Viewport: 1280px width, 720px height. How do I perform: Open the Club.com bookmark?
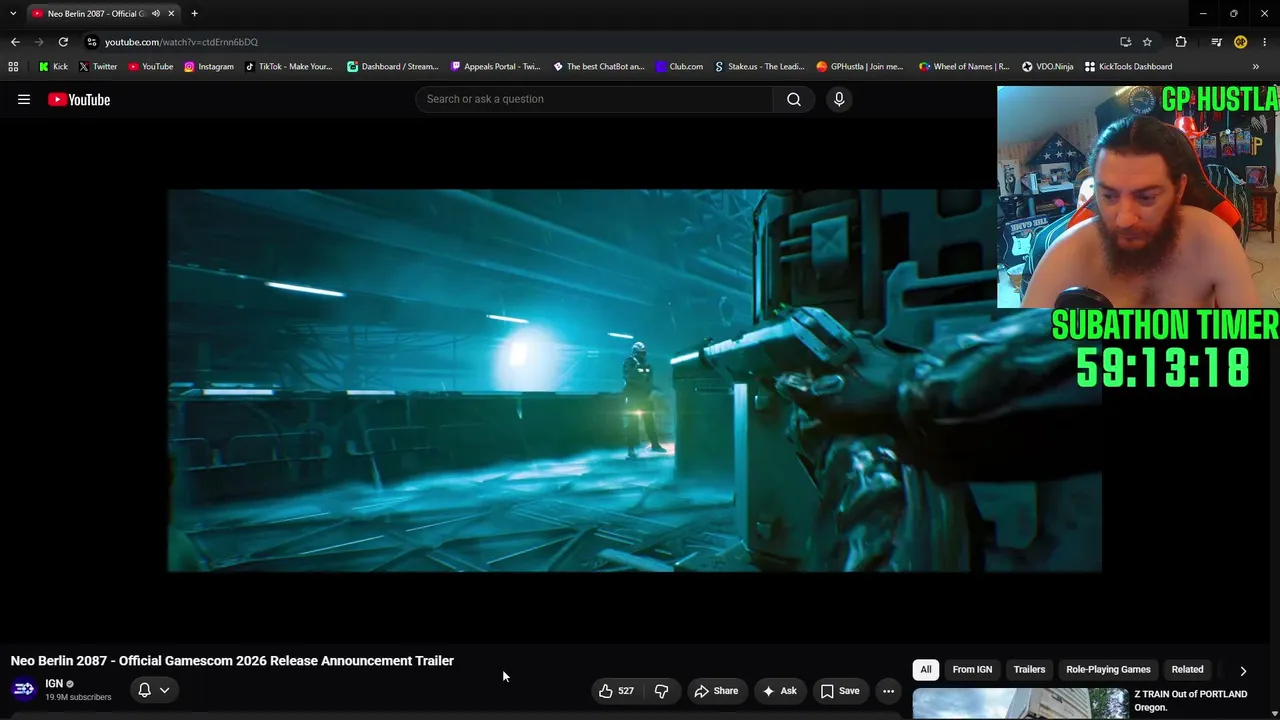[x=679, y=67]
